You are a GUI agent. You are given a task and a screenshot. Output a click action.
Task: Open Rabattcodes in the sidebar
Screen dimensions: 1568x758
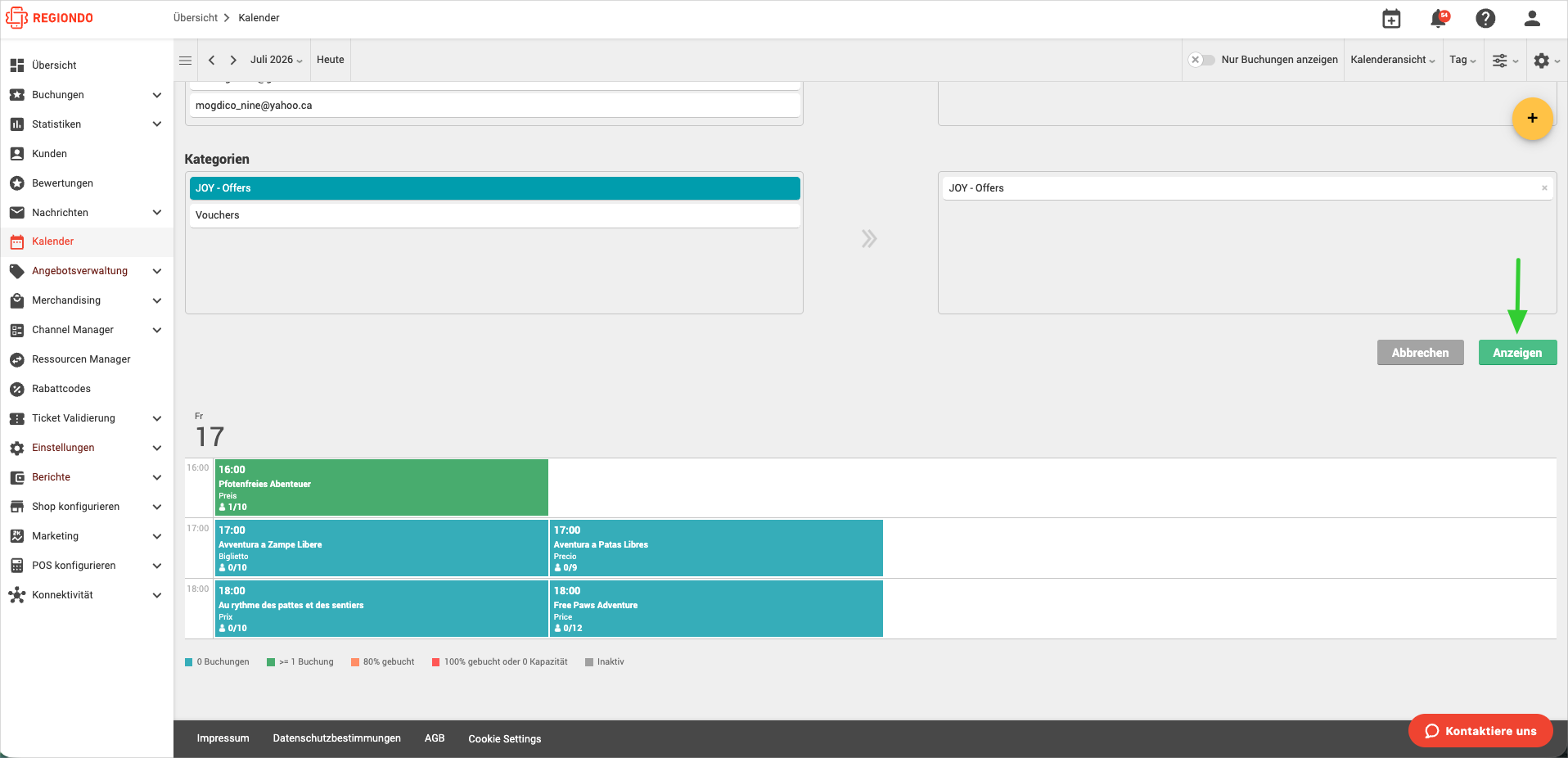[61, 389]
